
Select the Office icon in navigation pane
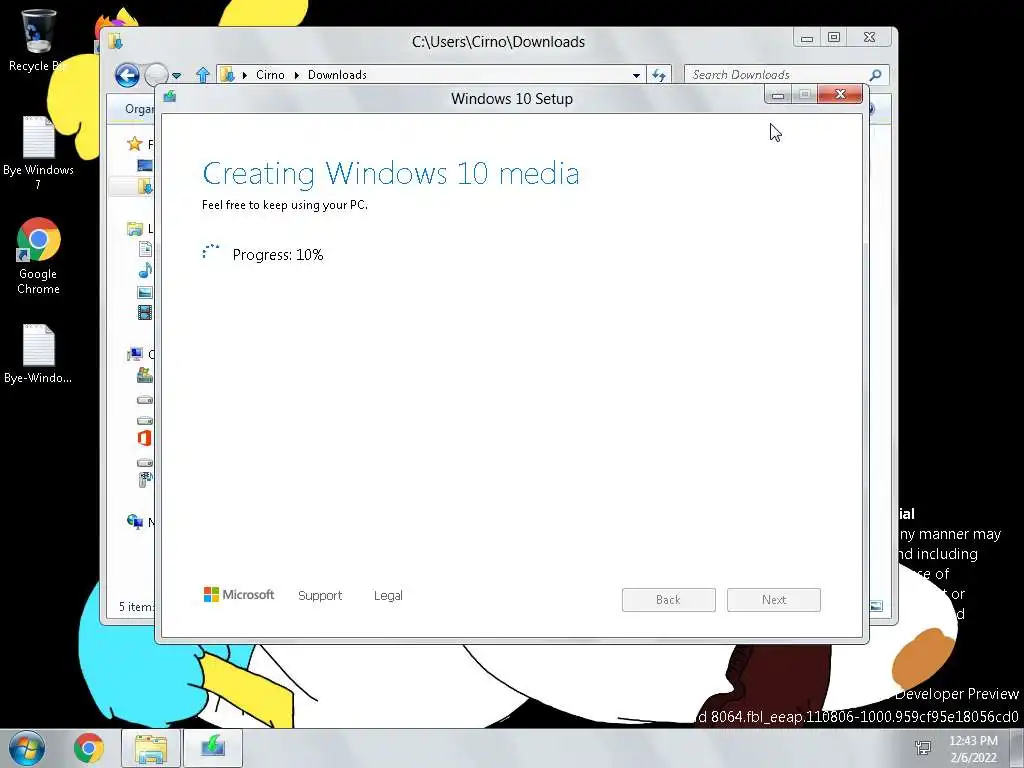pos(145,438)
